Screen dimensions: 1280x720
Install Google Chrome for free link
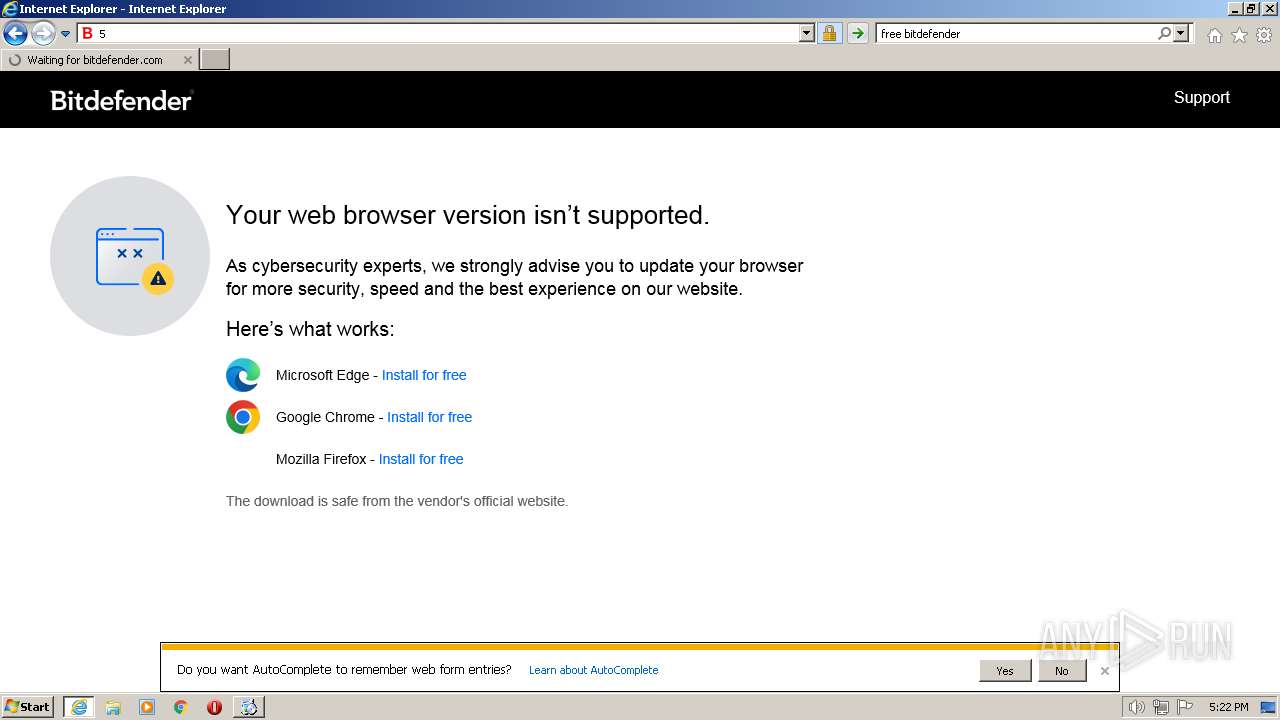(x=430, y=417)
